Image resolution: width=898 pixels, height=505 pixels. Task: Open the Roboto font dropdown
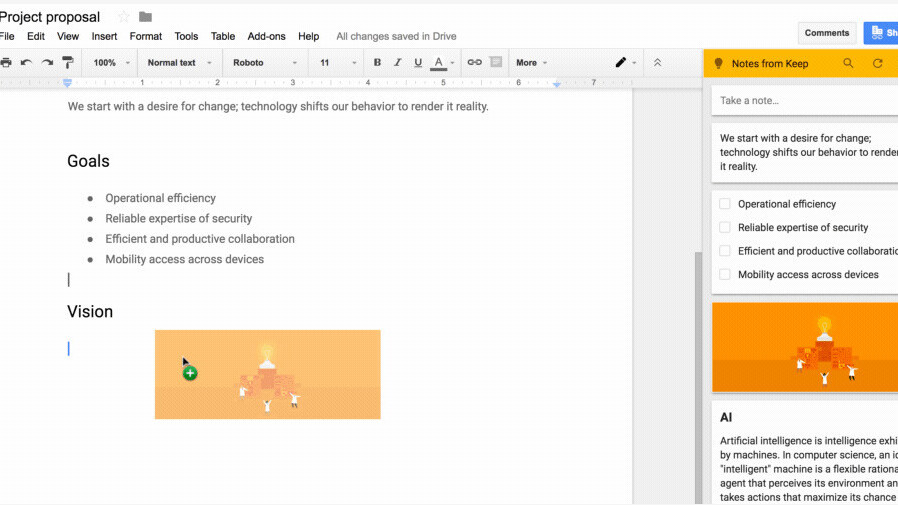point(265,62)
